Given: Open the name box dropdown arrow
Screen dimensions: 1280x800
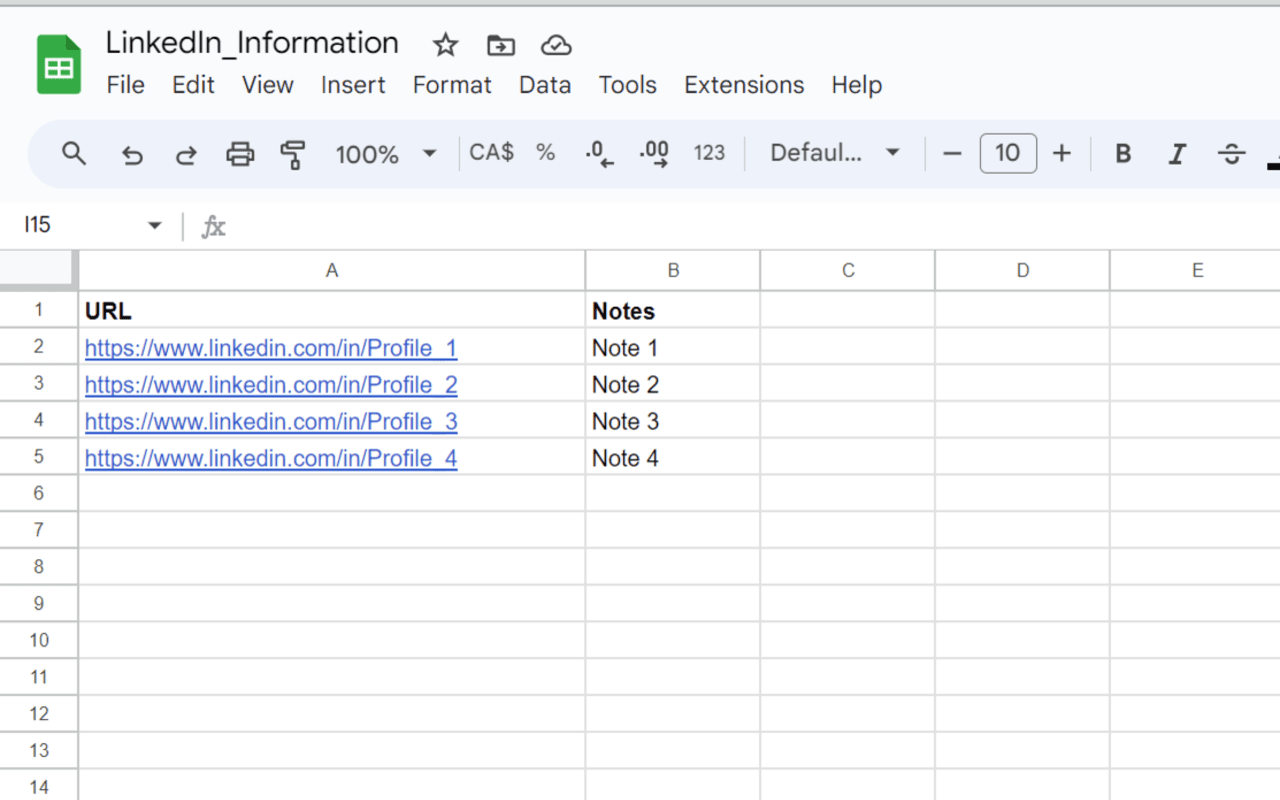Looking at the screenshot, I should 155,226.
